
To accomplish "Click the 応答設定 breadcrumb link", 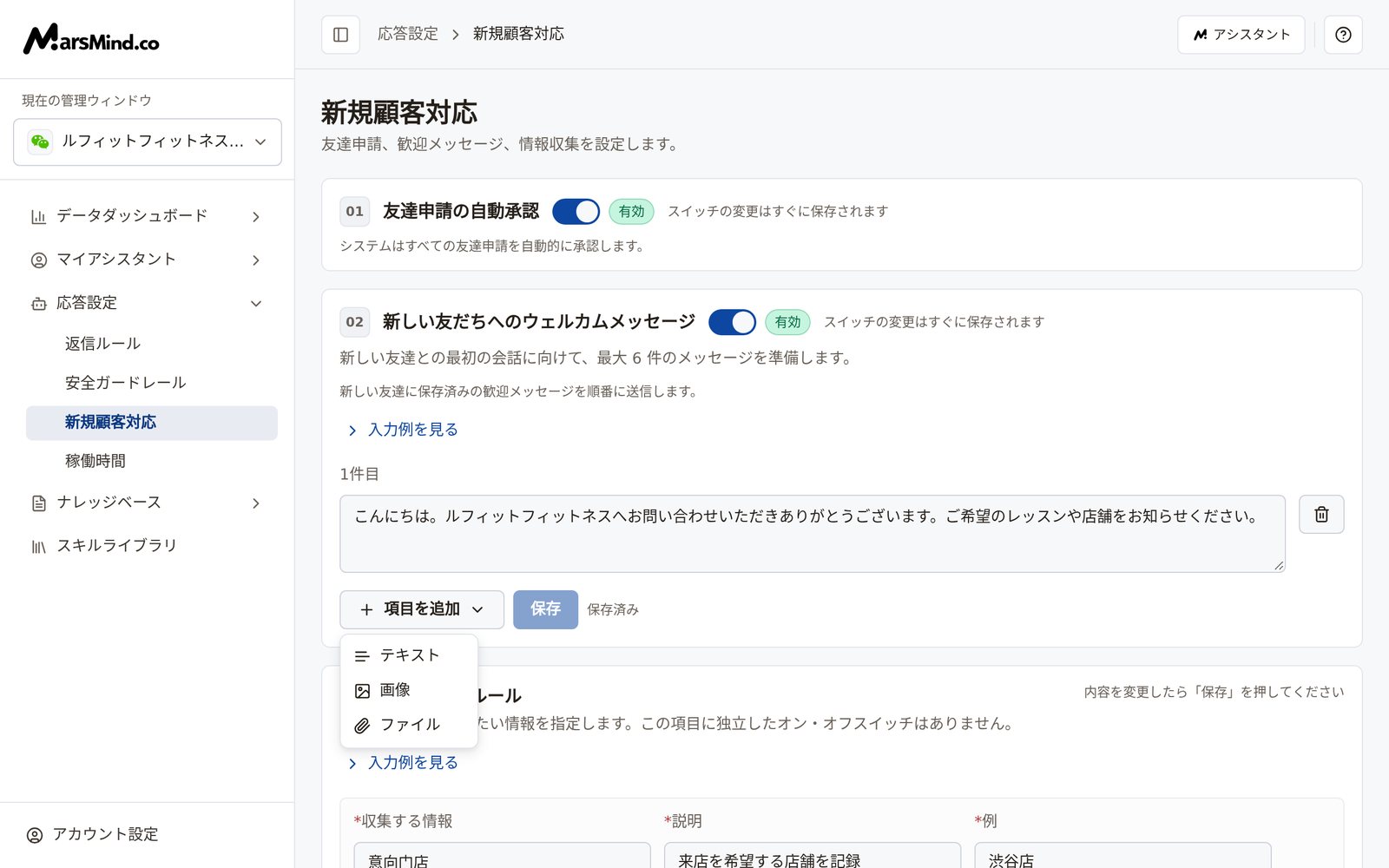I will point(408,34).
